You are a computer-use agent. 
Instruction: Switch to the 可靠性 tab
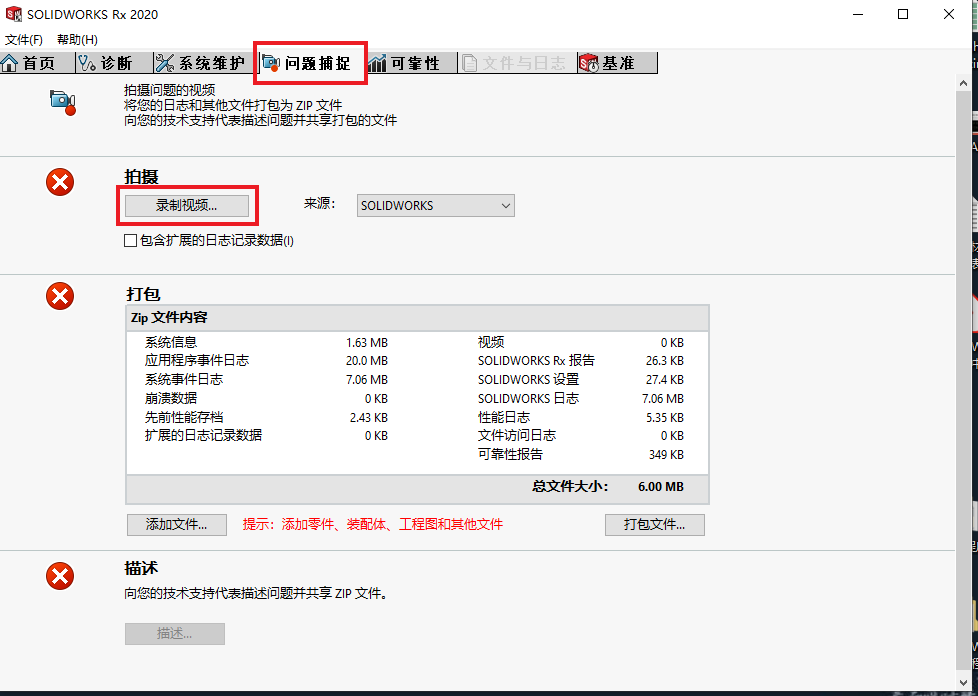click(x=404, y=63)
